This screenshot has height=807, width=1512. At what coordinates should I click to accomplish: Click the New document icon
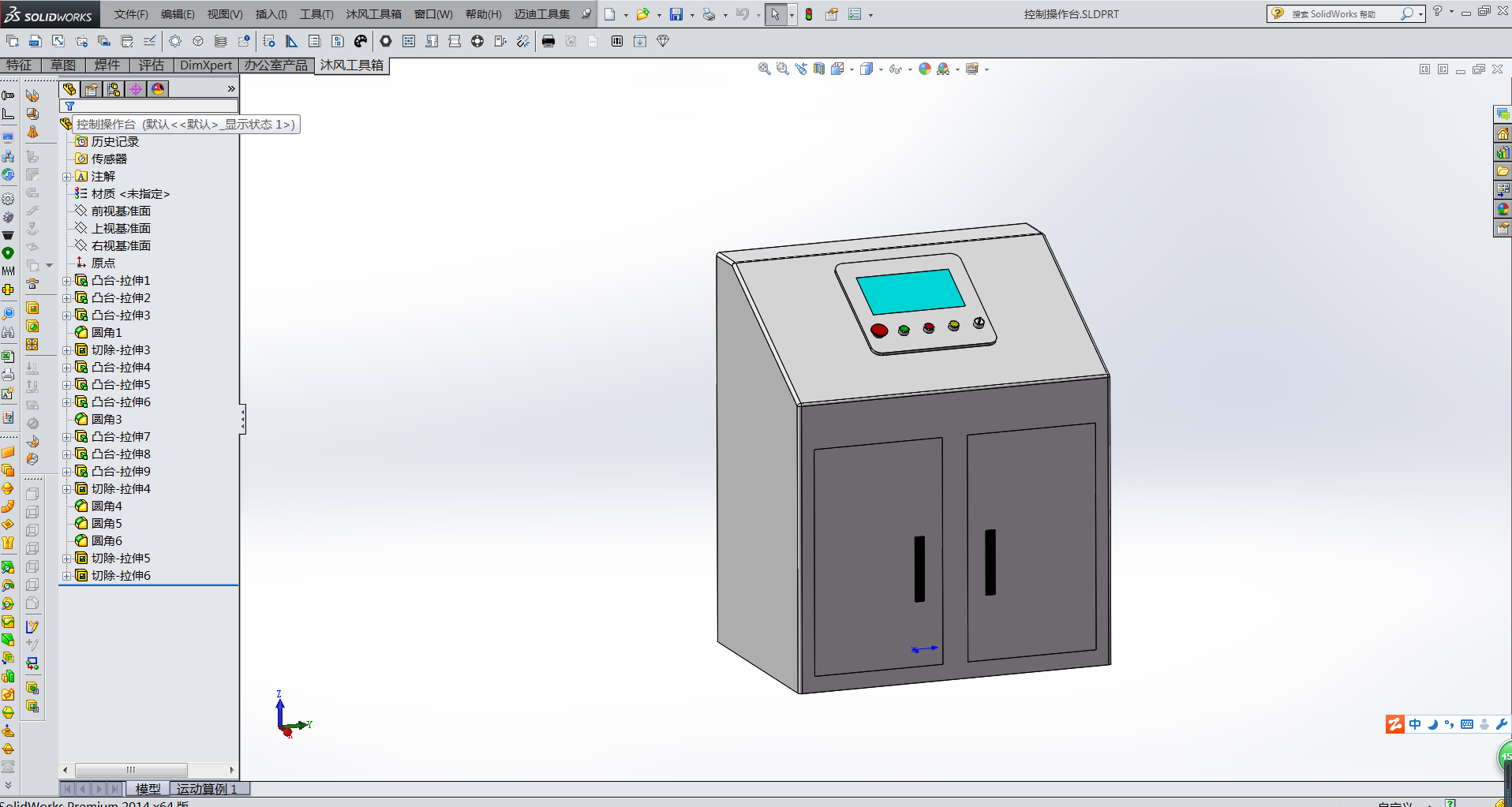[x=610, y=14]
